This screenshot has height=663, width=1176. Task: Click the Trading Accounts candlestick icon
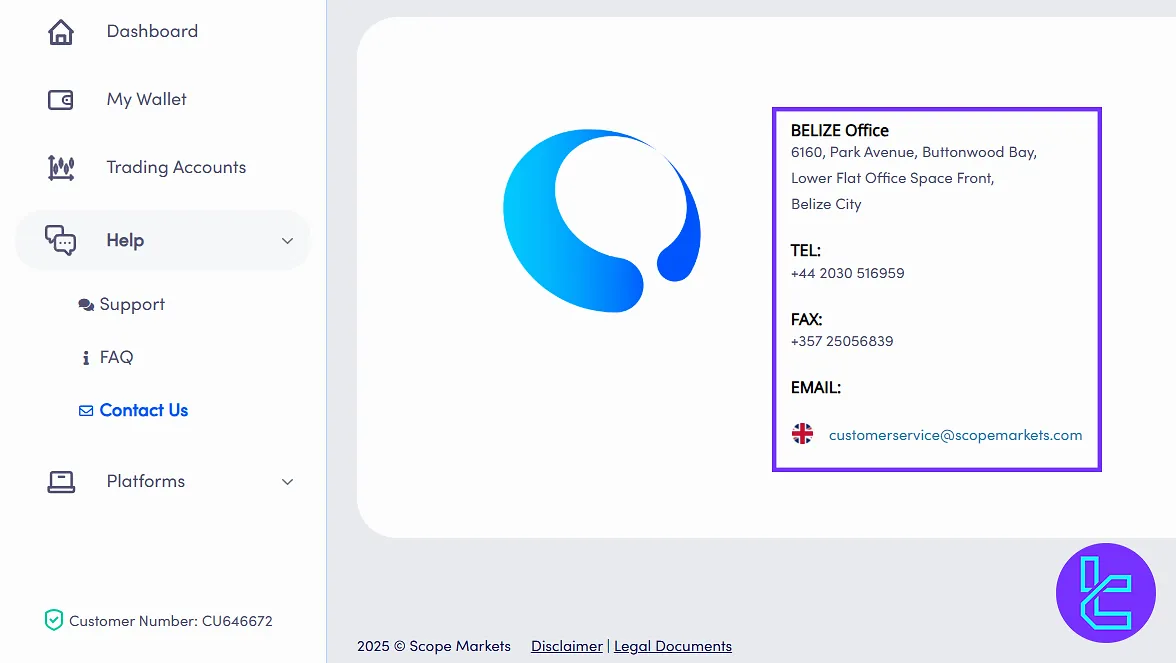tap(61, 168)
